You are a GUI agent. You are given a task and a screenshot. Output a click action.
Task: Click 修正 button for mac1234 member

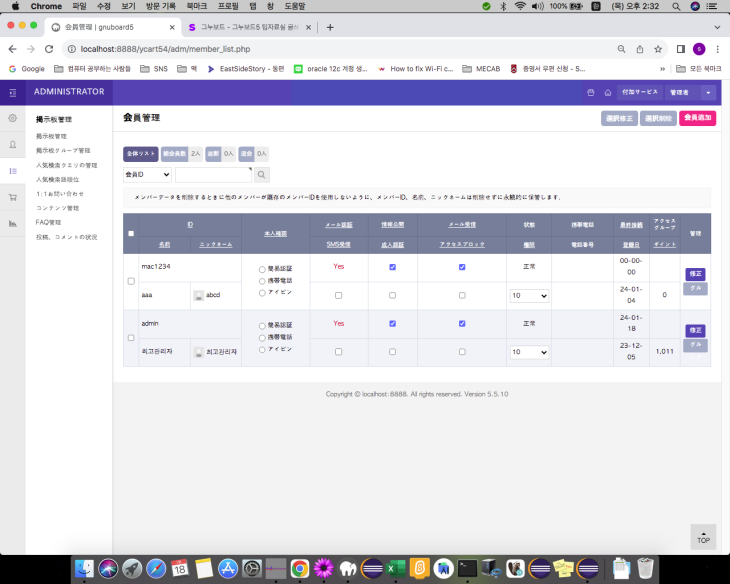[695, 274]
